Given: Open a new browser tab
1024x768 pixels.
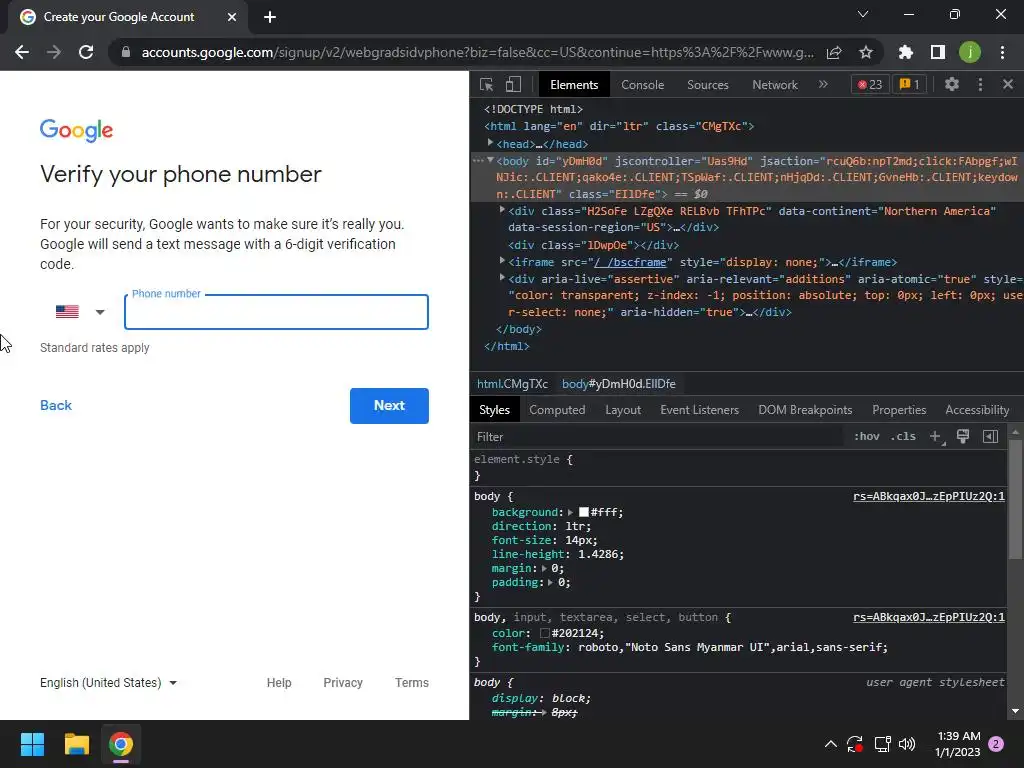Looking at the screenshot, I should [270, 17].
